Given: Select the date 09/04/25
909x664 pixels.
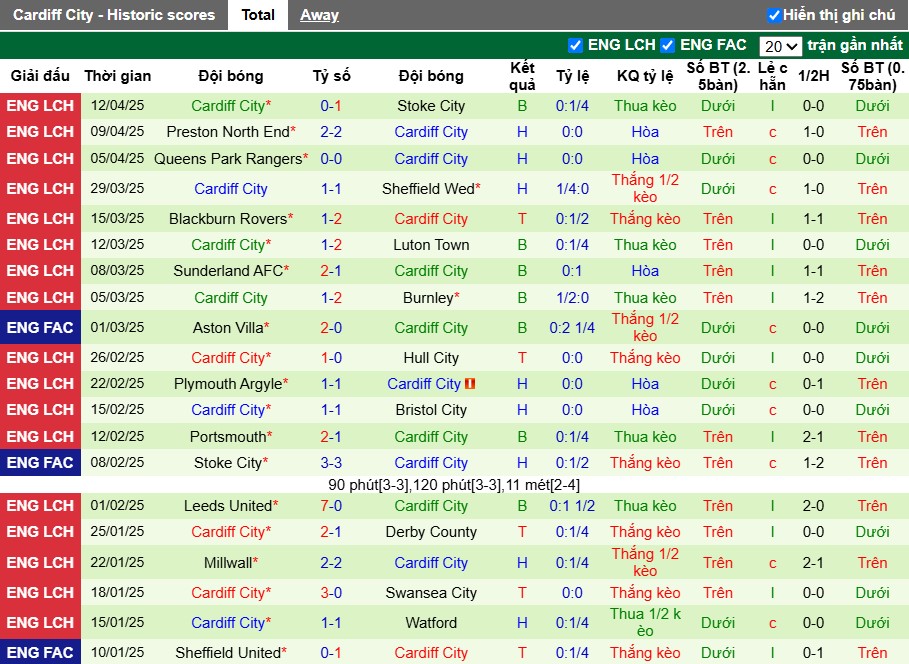Looking at the screenshot, I should (117, 132).
